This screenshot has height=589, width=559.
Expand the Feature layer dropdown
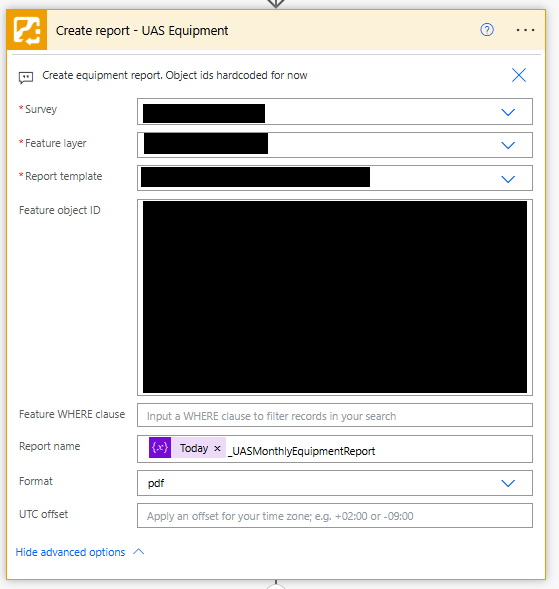508,145
